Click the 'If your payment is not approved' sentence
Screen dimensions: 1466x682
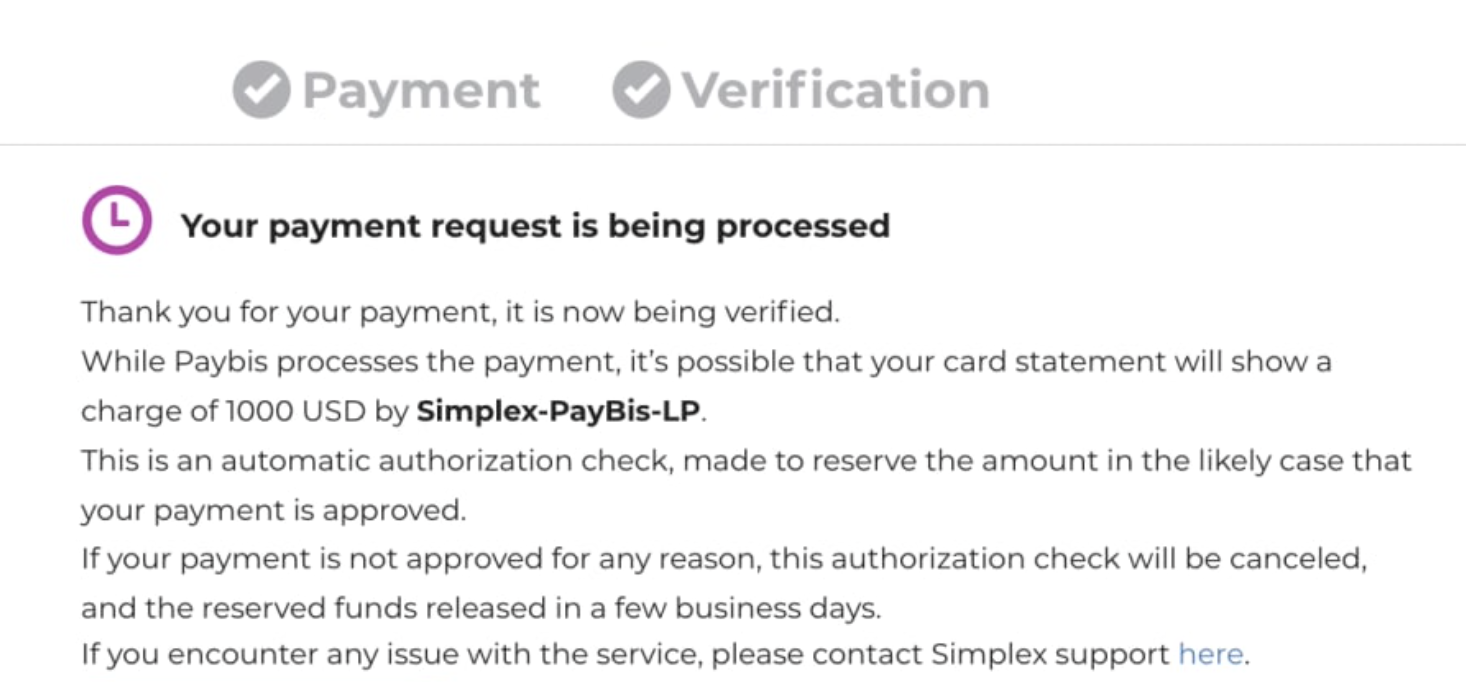724,558
